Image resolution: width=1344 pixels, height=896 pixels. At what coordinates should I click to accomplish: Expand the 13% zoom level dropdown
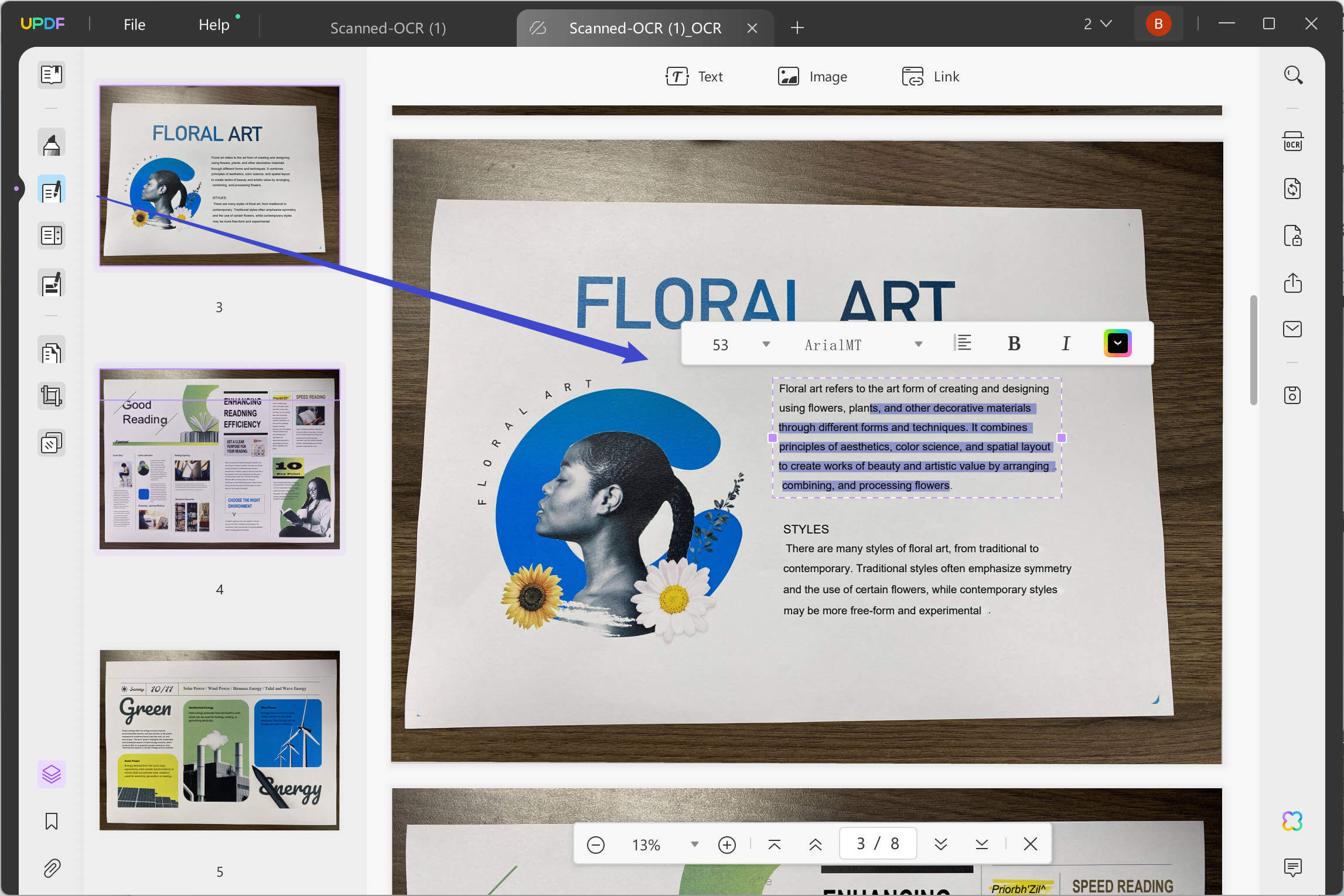point(694,844)
